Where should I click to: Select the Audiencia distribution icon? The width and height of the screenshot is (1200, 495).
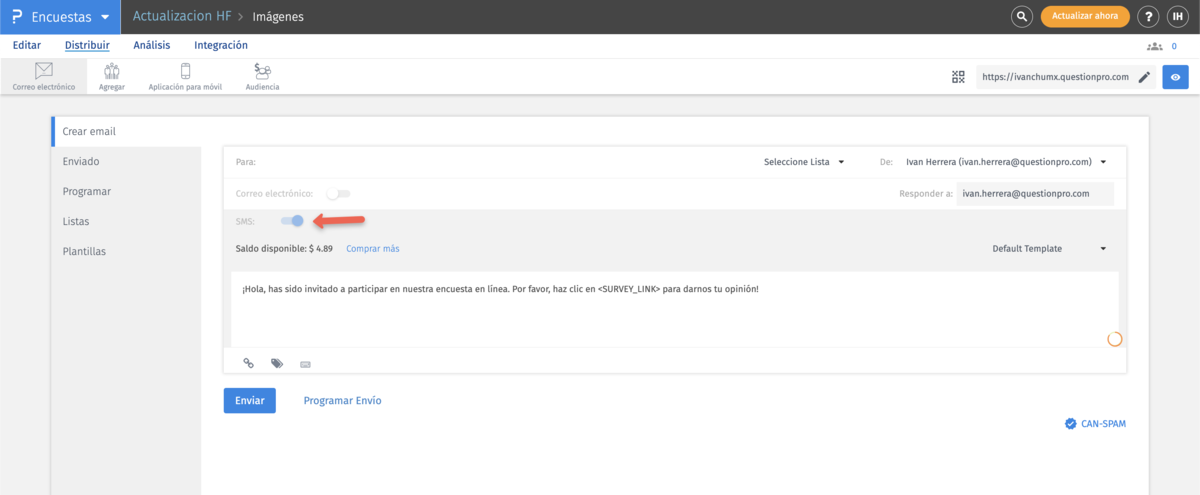262,76
